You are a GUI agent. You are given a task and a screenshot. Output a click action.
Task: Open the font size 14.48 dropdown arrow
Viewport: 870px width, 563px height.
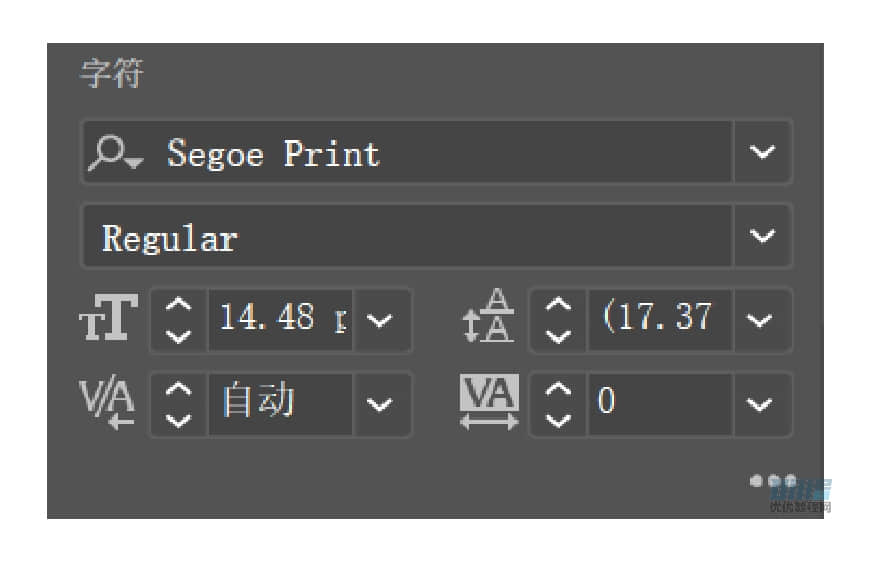[x=381, y=320]
